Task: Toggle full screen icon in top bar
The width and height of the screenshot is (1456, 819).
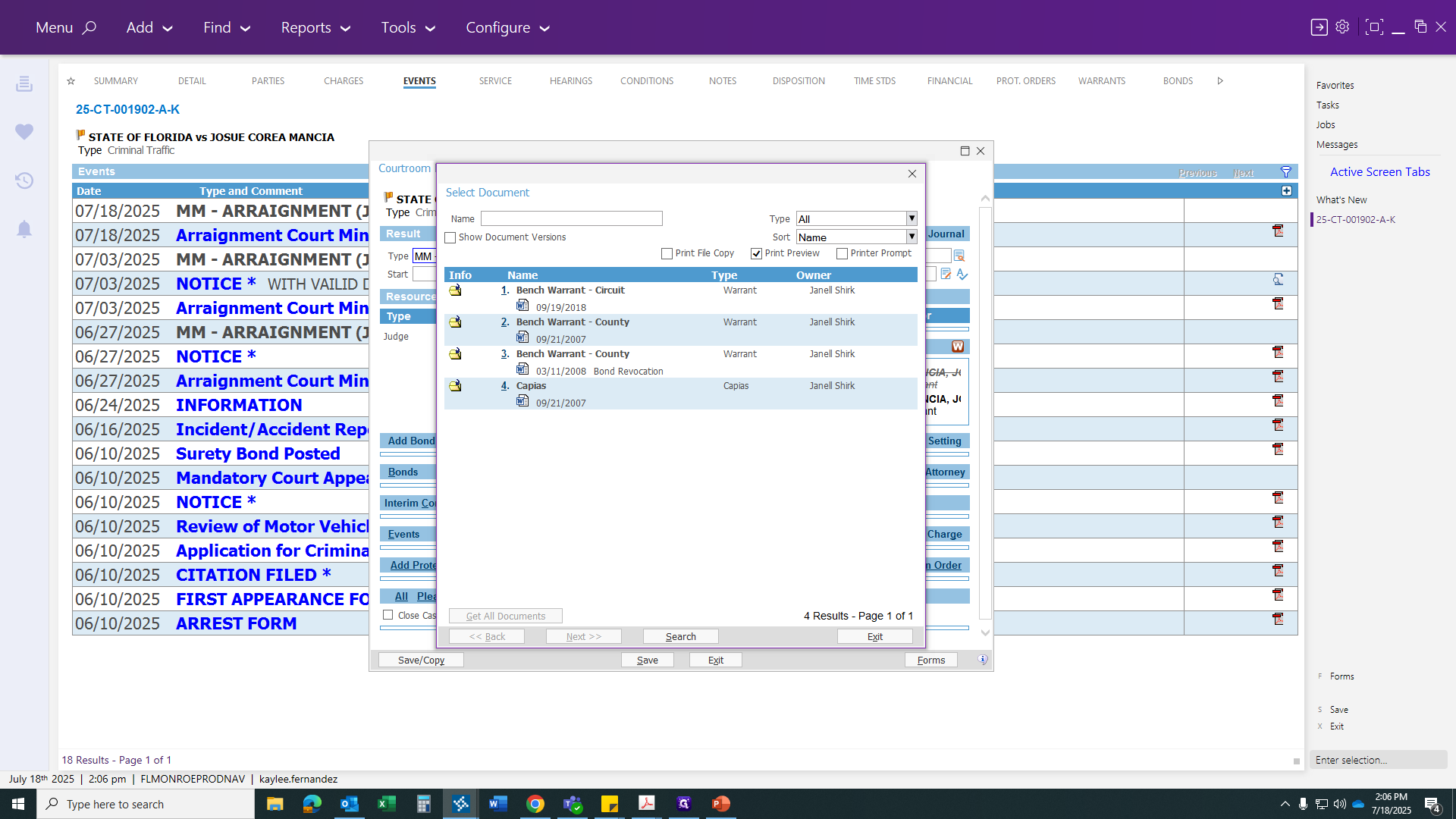Action: click(1373, 27)
